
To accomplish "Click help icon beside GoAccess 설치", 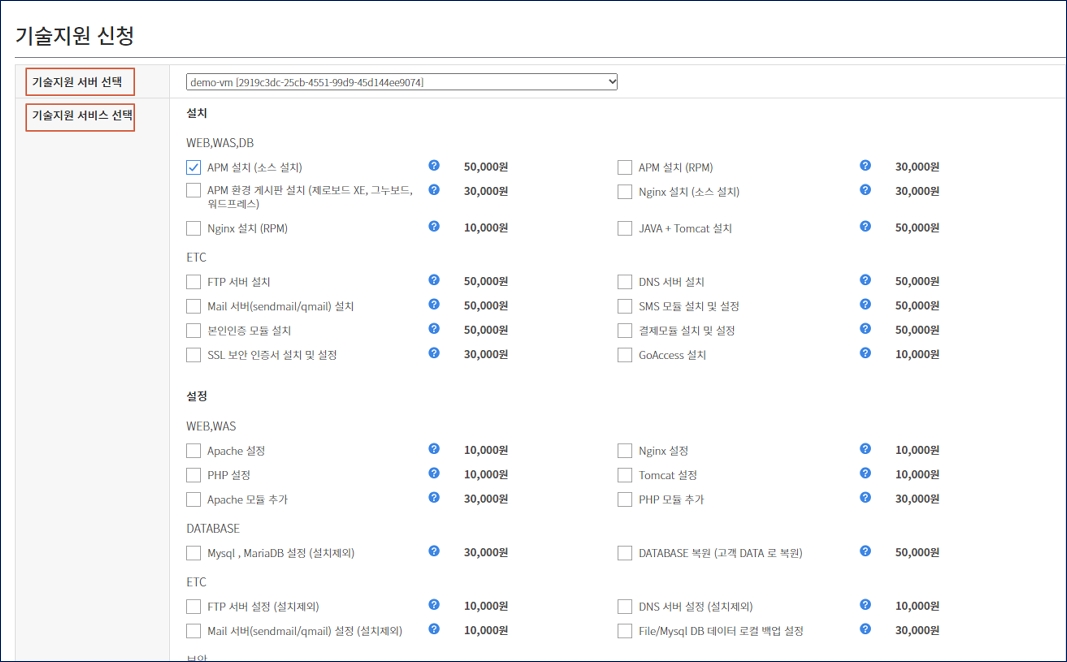I will [x=865, y=354].
